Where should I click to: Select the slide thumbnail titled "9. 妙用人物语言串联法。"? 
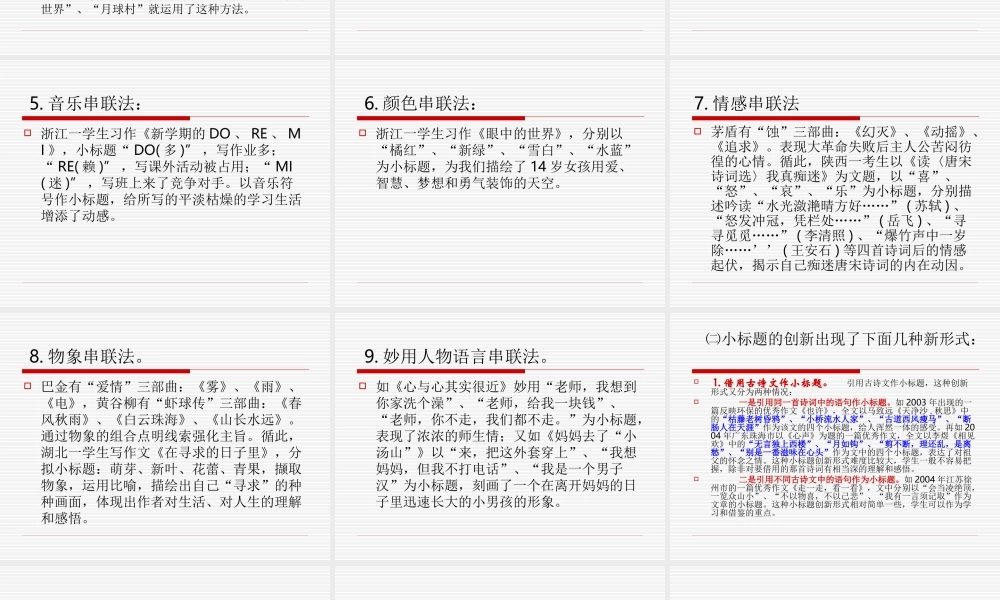point(500,436)
